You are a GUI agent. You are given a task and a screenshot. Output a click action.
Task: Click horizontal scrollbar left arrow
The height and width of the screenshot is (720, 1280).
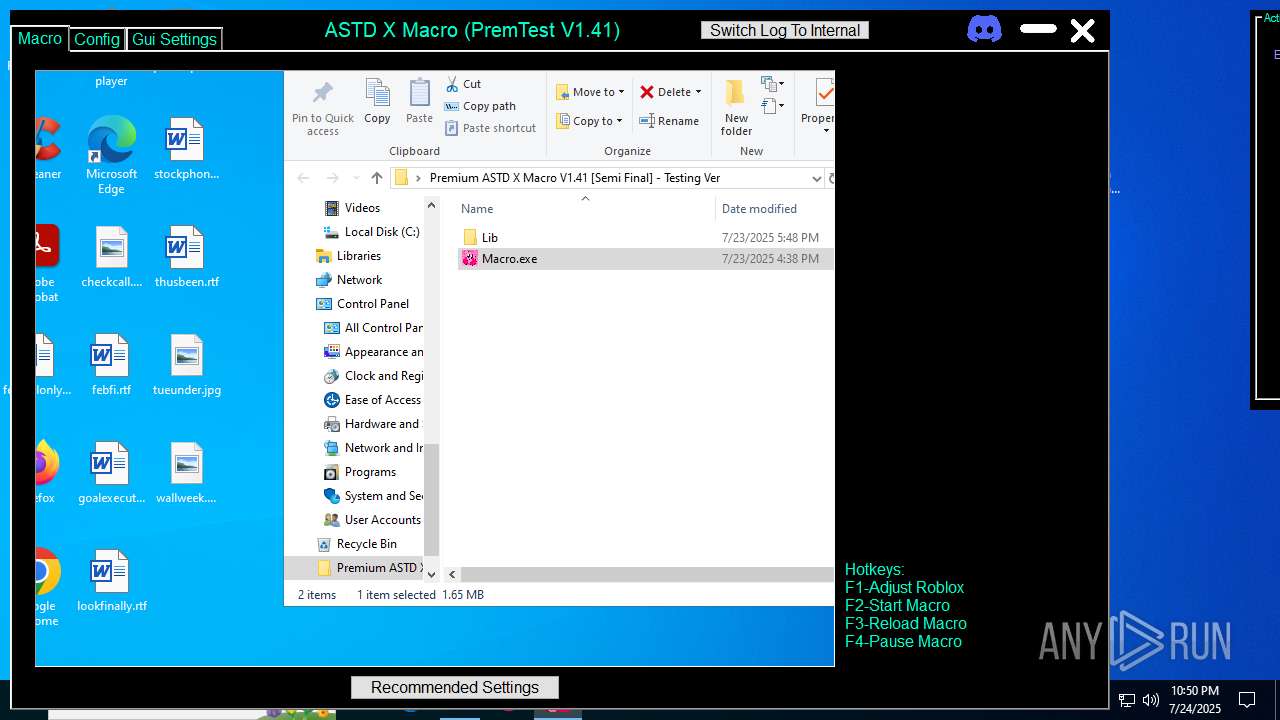(452, 574)
